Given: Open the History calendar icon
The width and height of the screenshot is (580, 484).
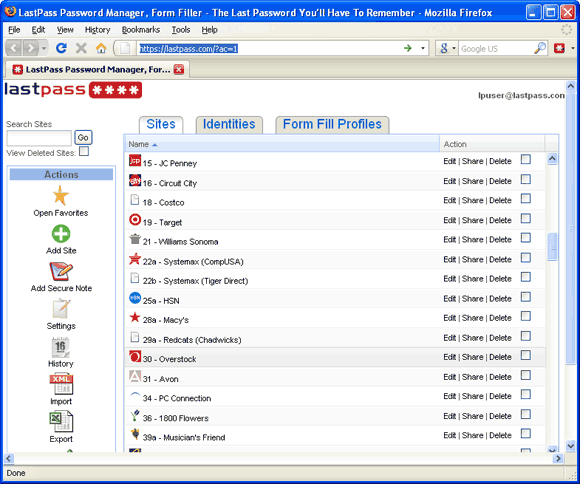Looking at the screenshot, I should [60, 347].
